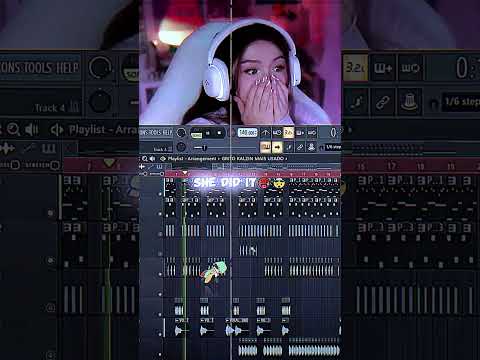This screenshot has width=480, height=360.
Task: Click playlist icon before center Playlist title
Action: (x=163, y=159)
